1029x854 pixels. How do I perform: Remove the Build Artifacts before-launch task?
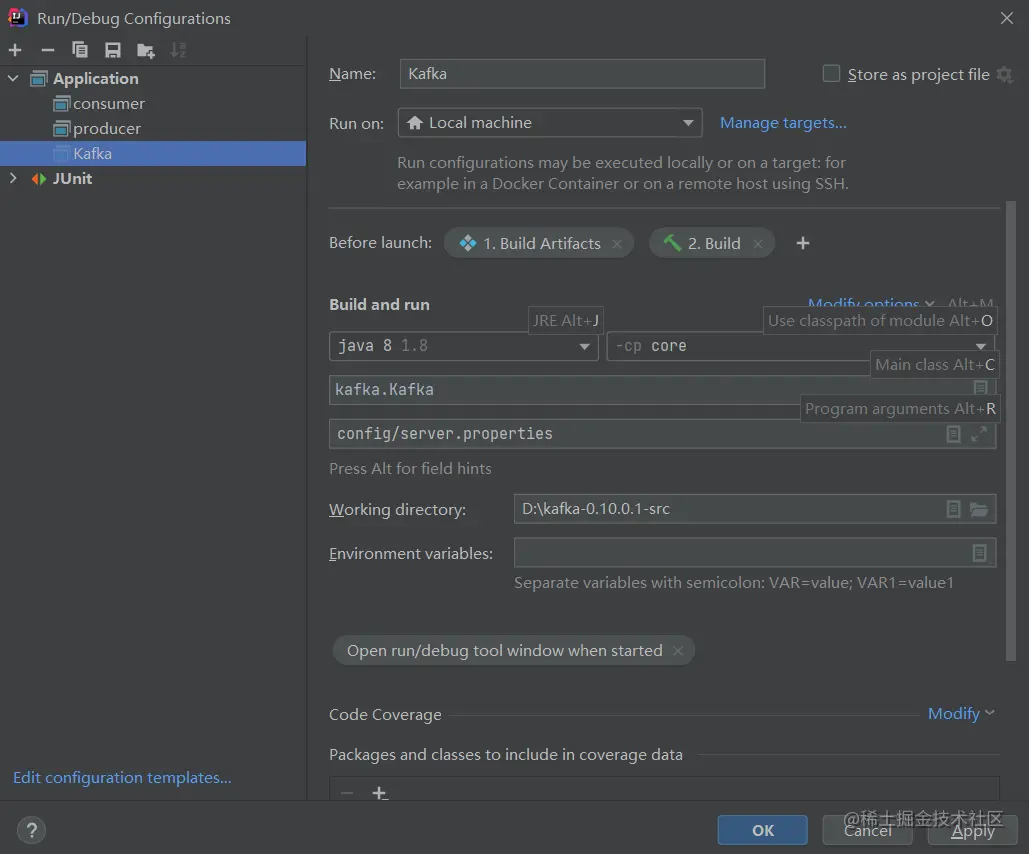[617, 244]
